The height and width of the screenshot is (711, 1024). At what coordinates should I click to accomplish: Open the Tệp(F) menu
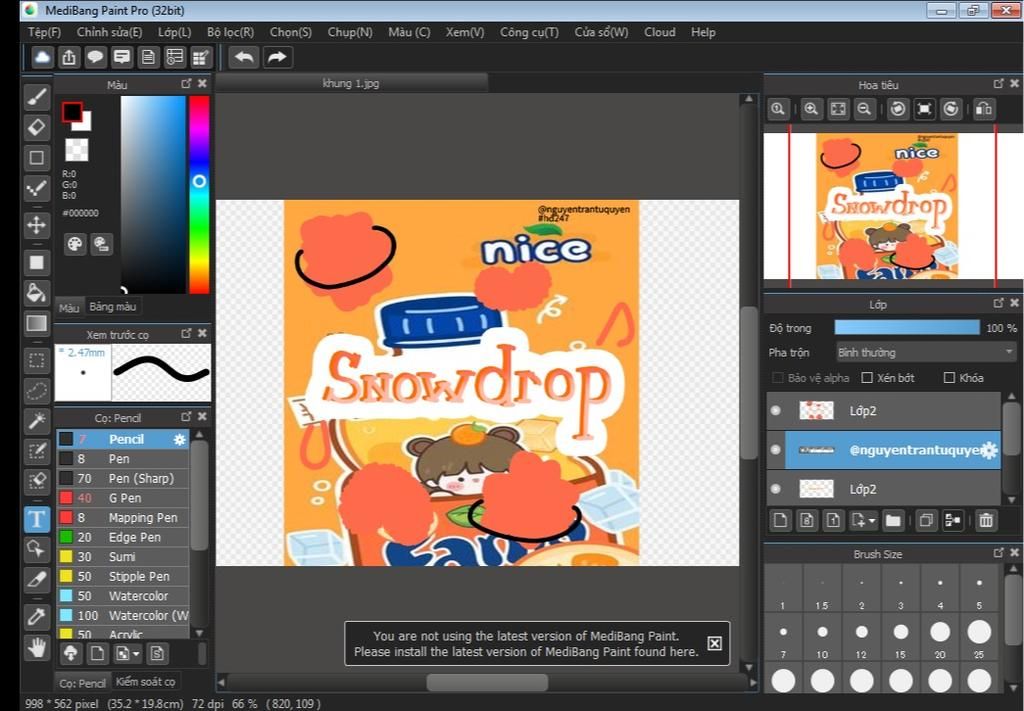pyautogui.click(x=44, y=32)
